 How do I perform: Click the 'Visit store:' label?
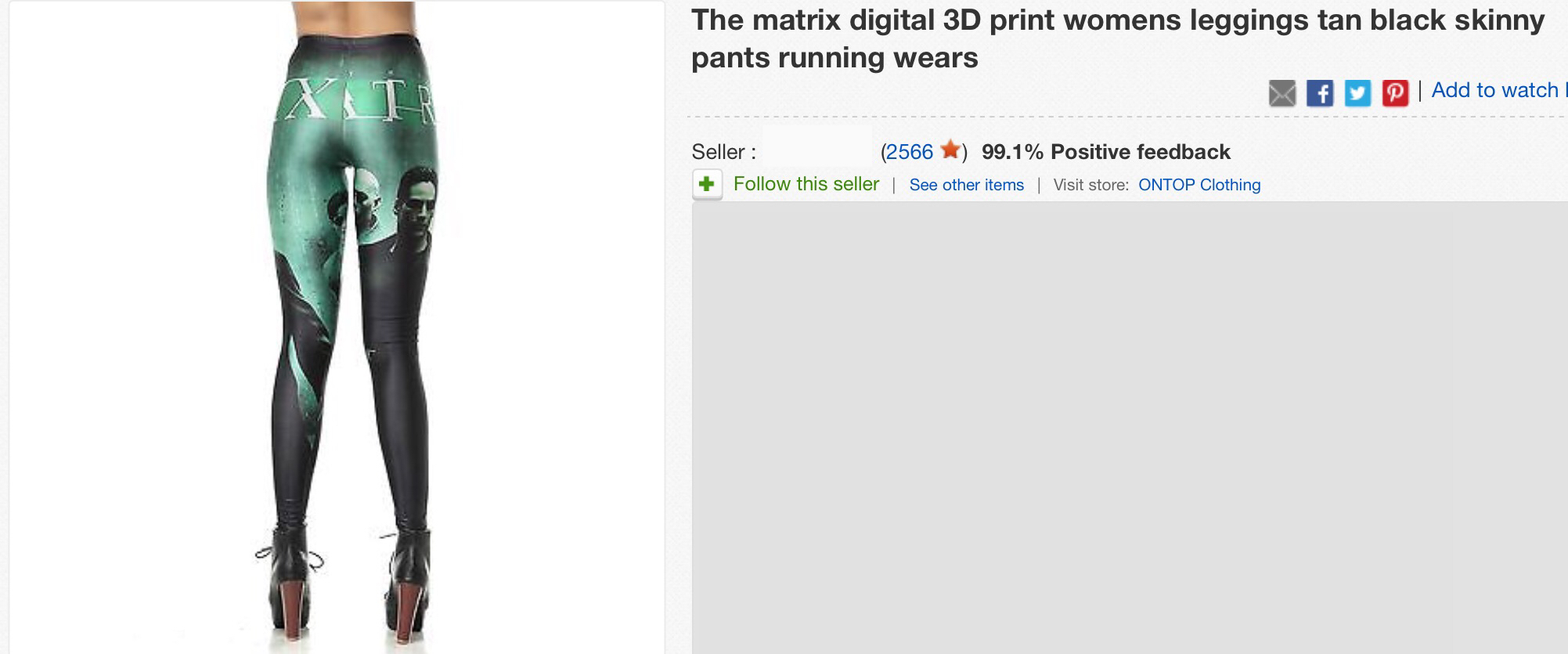pyautogui.click(x=1090, y=185)
